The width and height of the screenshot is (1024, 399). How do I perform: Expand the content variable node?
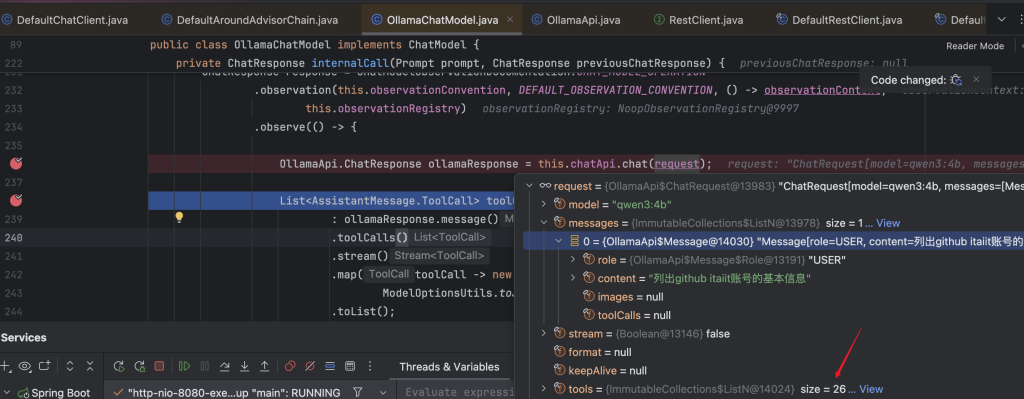(x=573, y=278)
